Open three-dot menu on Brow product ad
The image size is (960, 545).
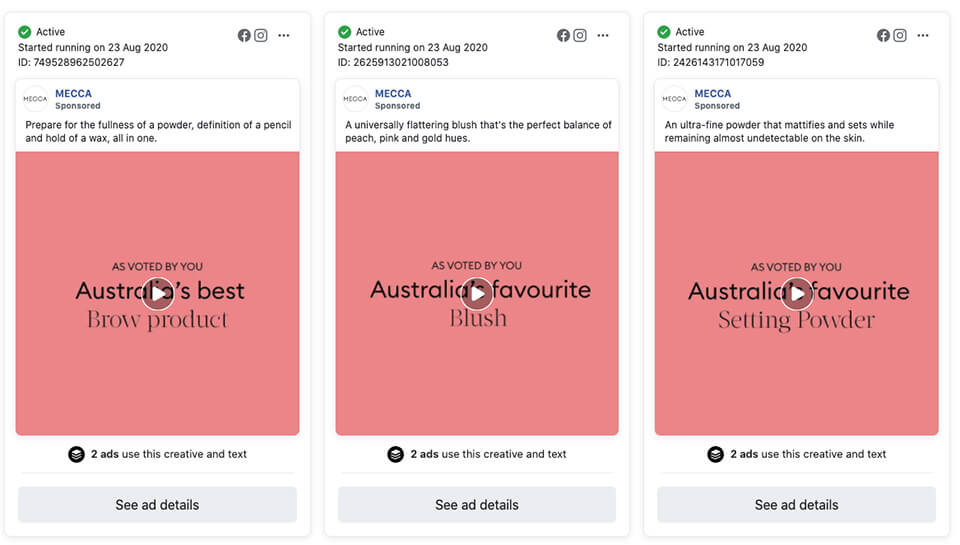pos(283,36)
